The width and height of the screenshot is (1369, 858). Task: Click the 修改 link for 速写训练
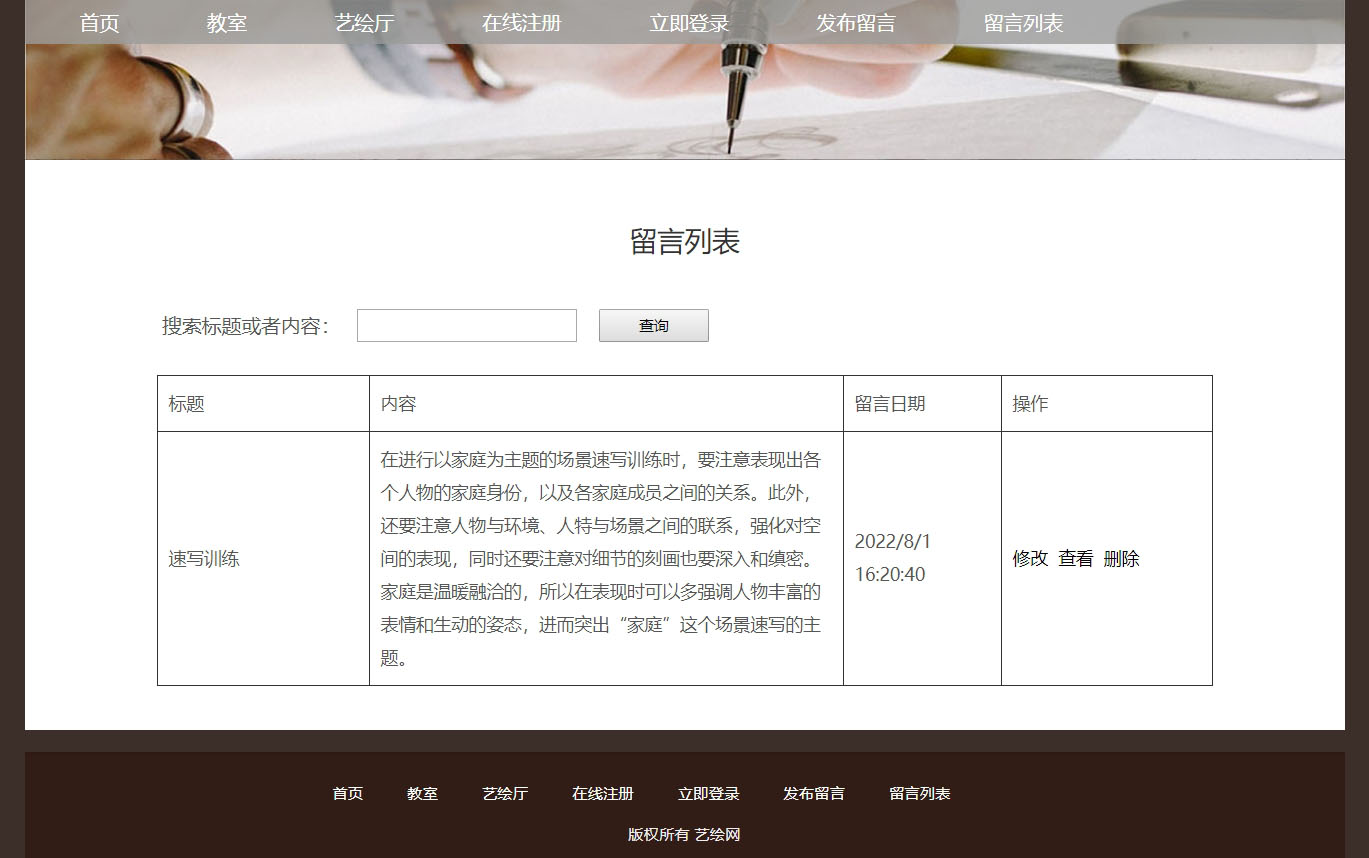[1030, 559]
